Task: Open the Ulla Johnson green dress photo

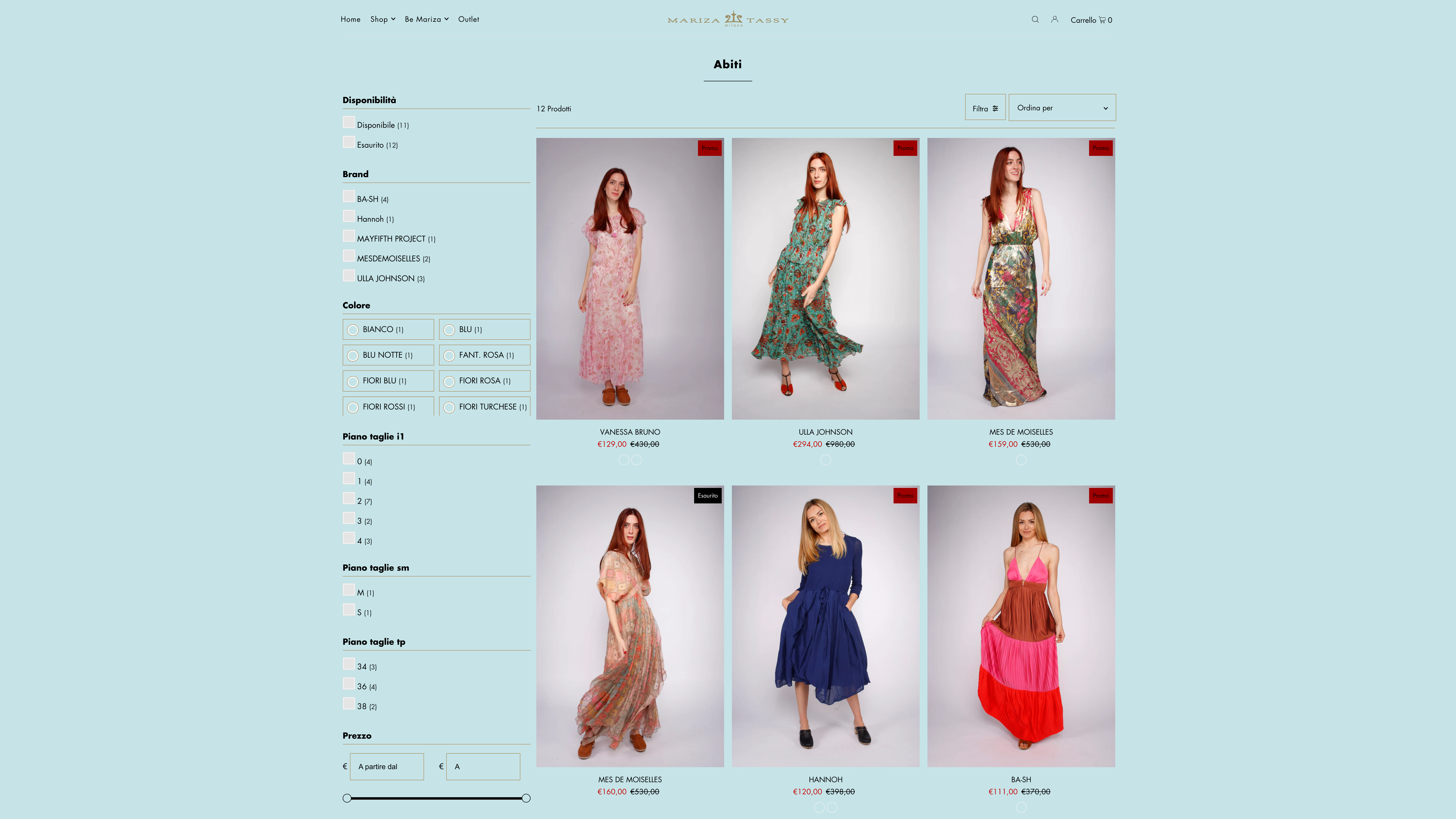Action: point(825,279)
